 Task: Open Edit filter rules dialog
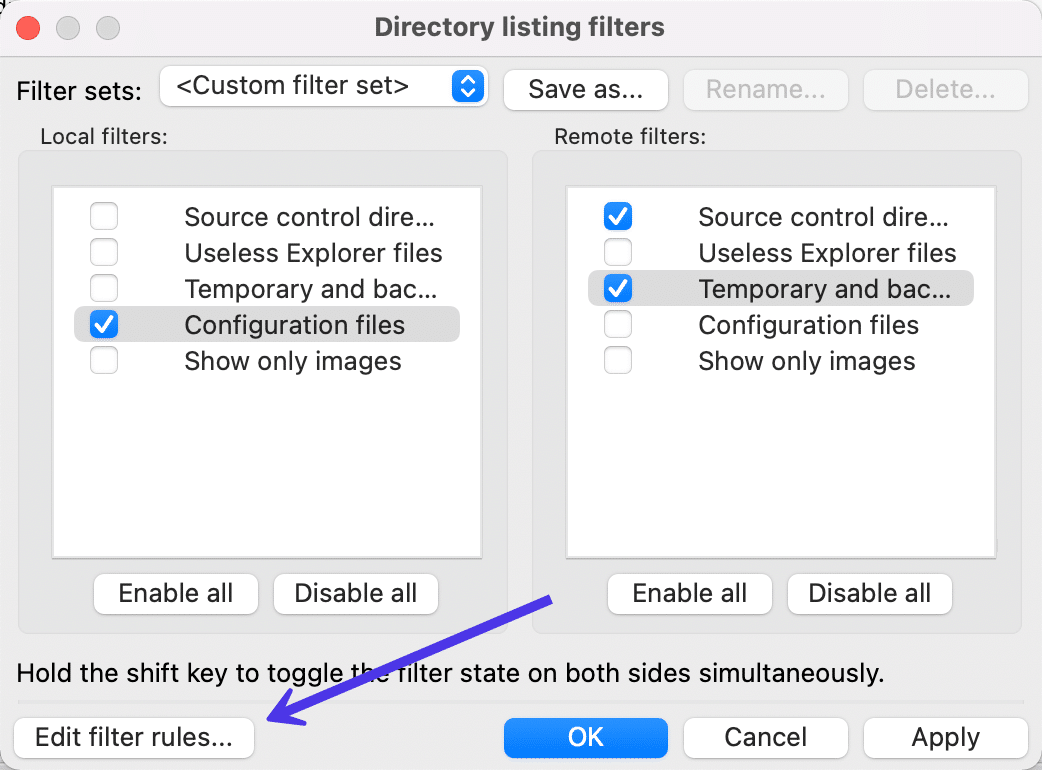tap(133, 737)
